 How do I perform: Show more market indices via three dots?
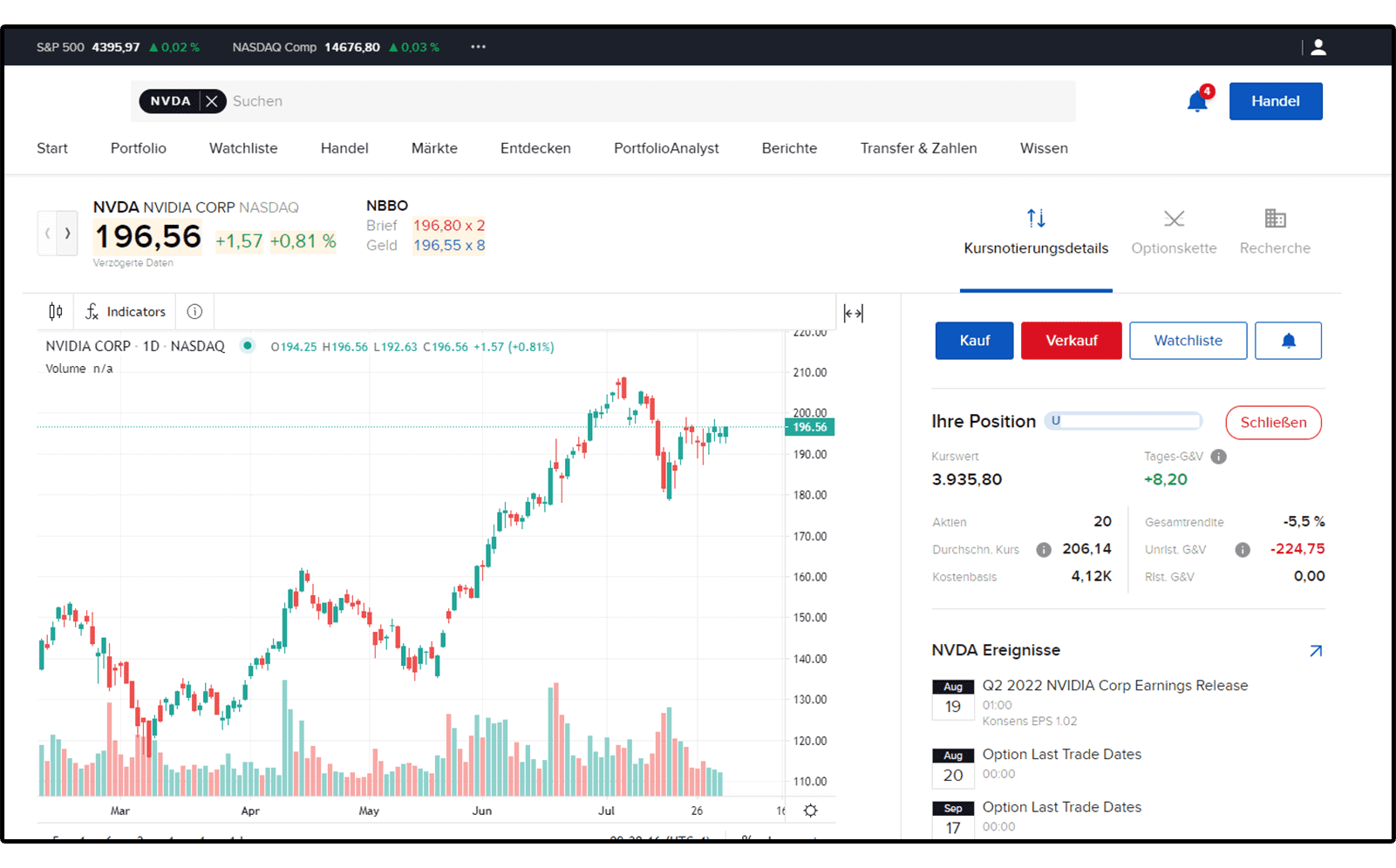(x=478, y=47)
